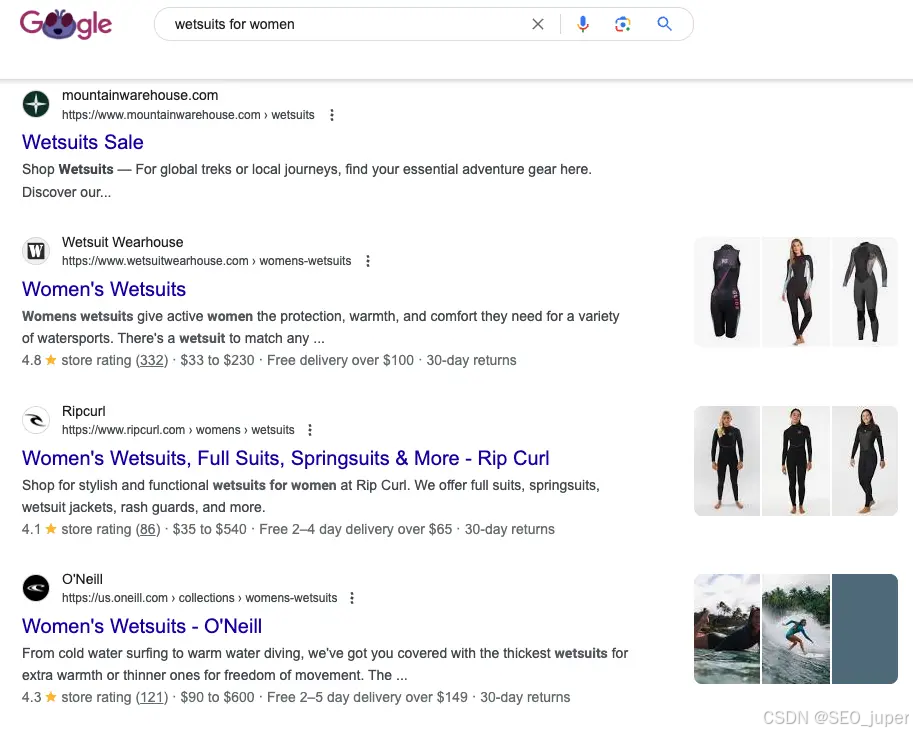This screenshot has width=913, height=733.
Task: Click the www.ripcurl.com URL breadcrumb
Action: pyautogui.click(x=178, y=430)
